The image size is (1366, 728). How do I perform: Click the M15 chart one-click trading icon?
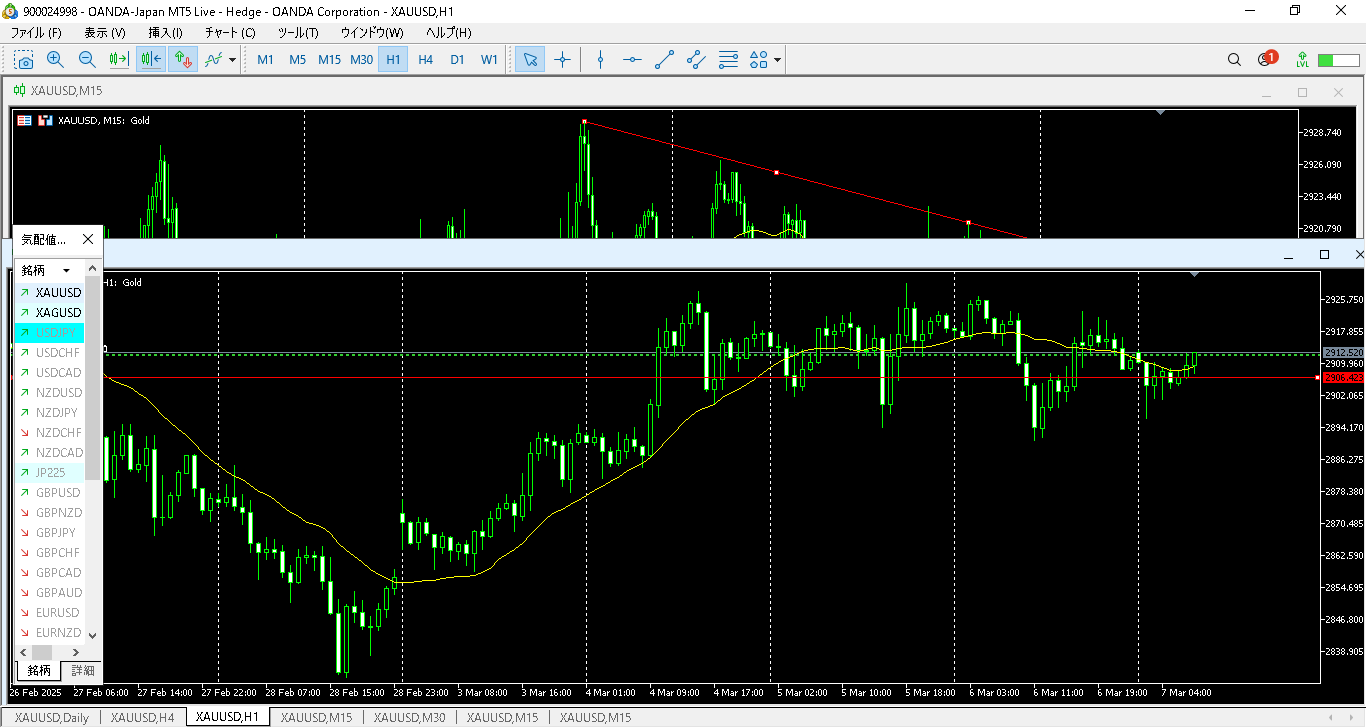[x=24, y=120]
